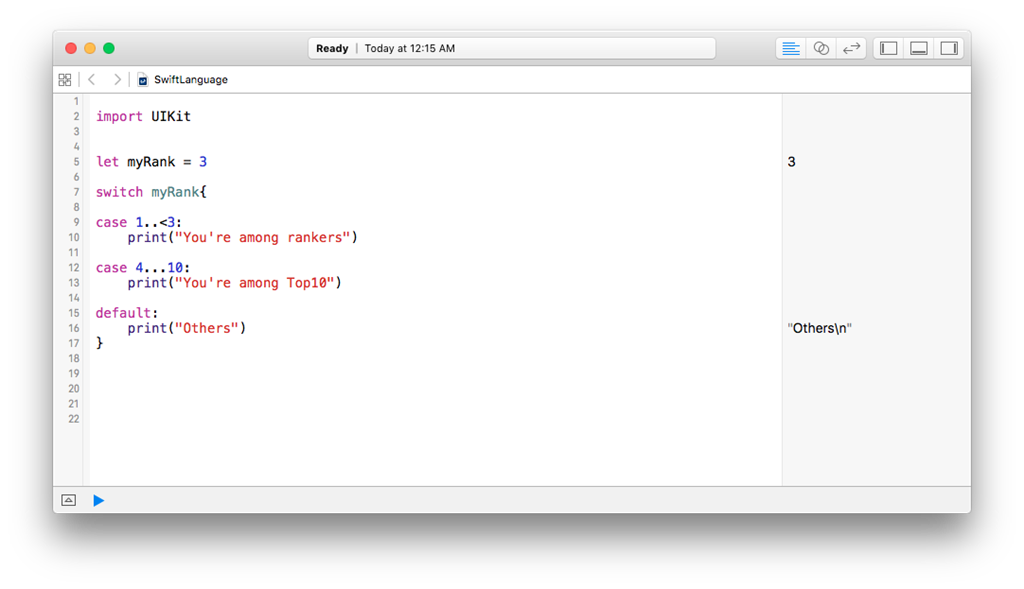Open the Assistant editor (overlapping circles)
This screenshot has width=1024, height=589.
(821, 48)
